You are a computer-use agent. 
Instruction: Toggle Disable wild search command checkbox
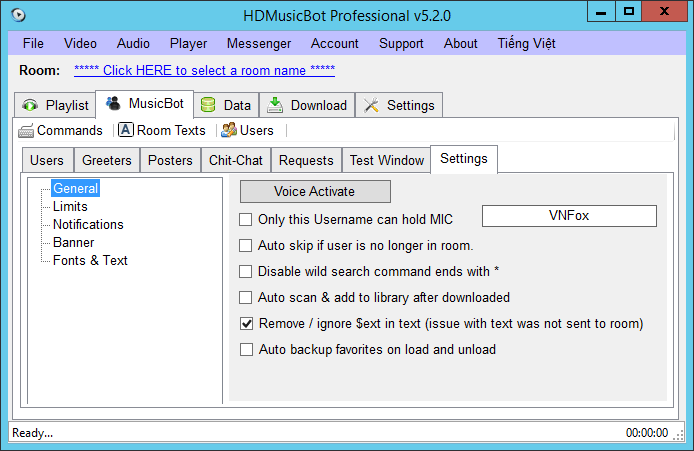(x=246, y=271)
